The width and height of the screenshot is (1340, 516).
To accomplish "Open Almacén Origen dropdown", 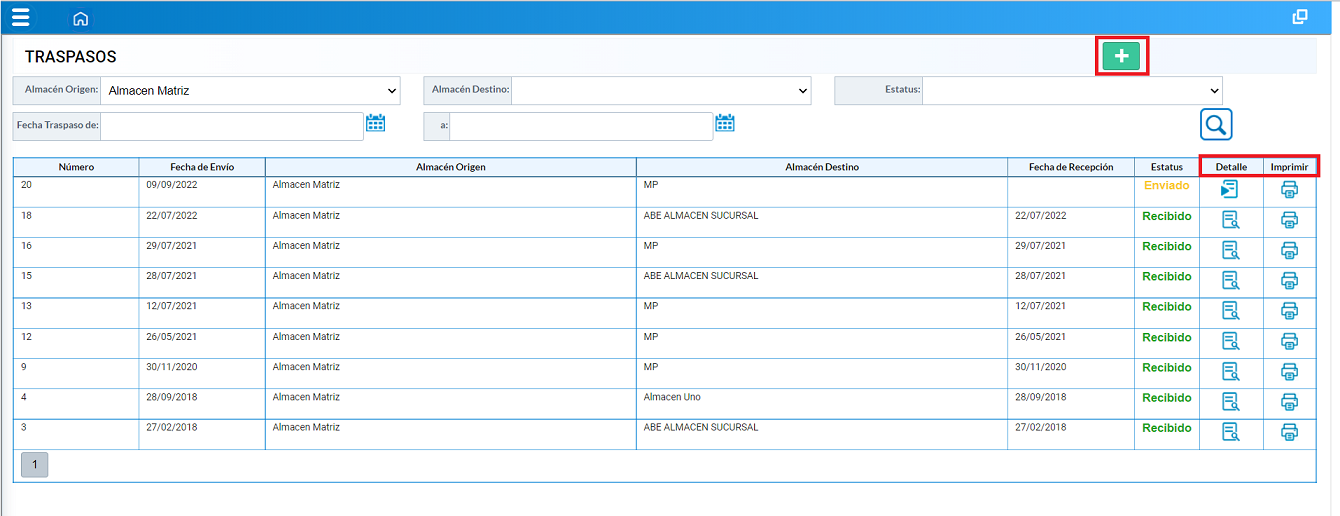I will coord(250,90).
